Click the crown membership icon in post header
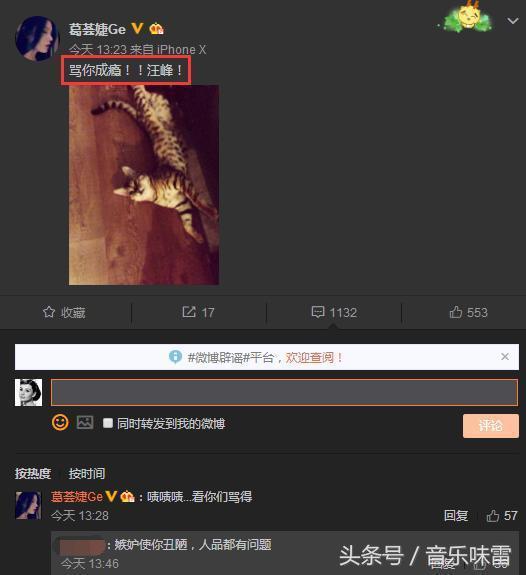Viewport: 526px width, 575px height. [x=157, y=28]
